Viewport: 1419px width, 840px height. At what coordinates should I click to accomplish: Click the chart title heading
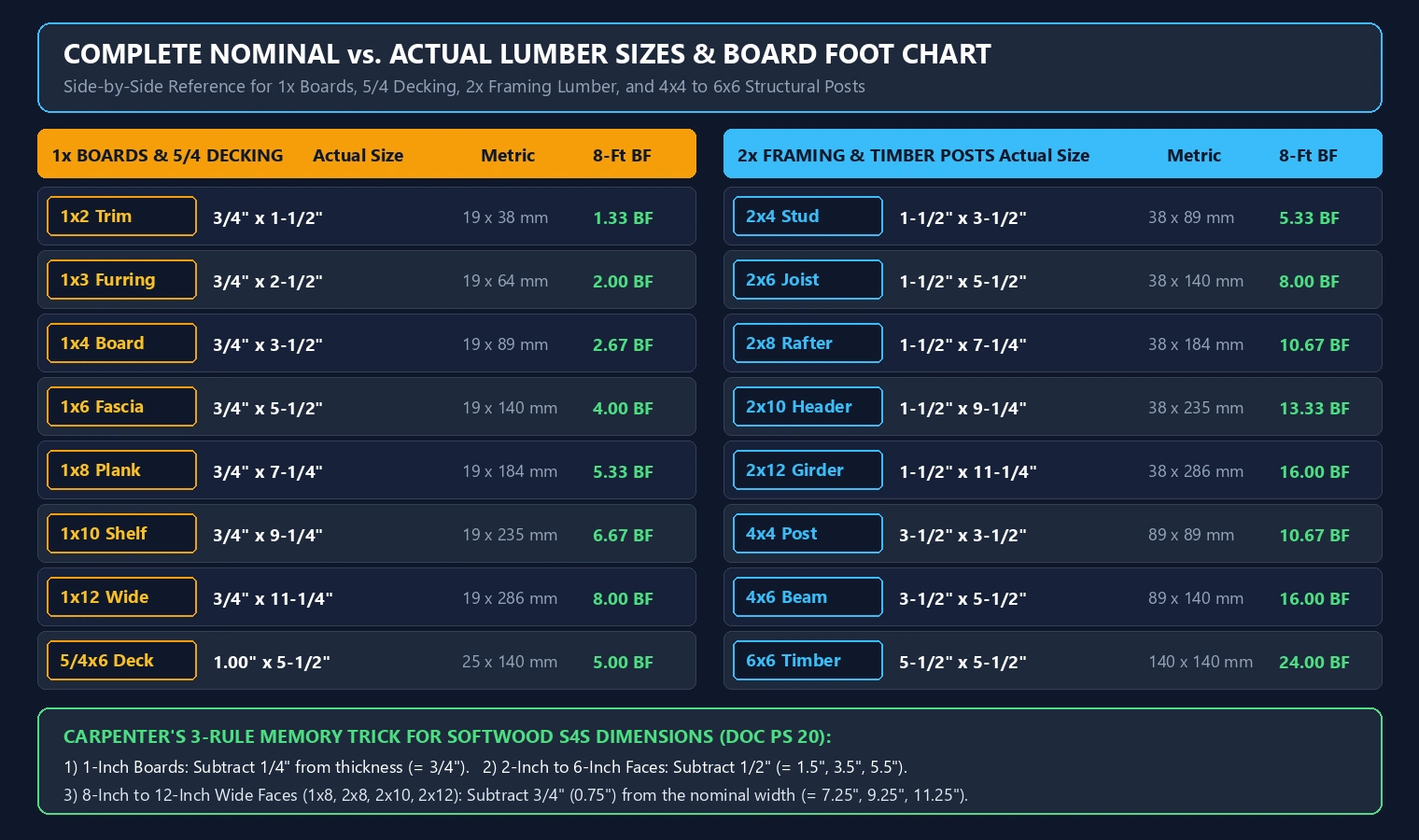527,54
